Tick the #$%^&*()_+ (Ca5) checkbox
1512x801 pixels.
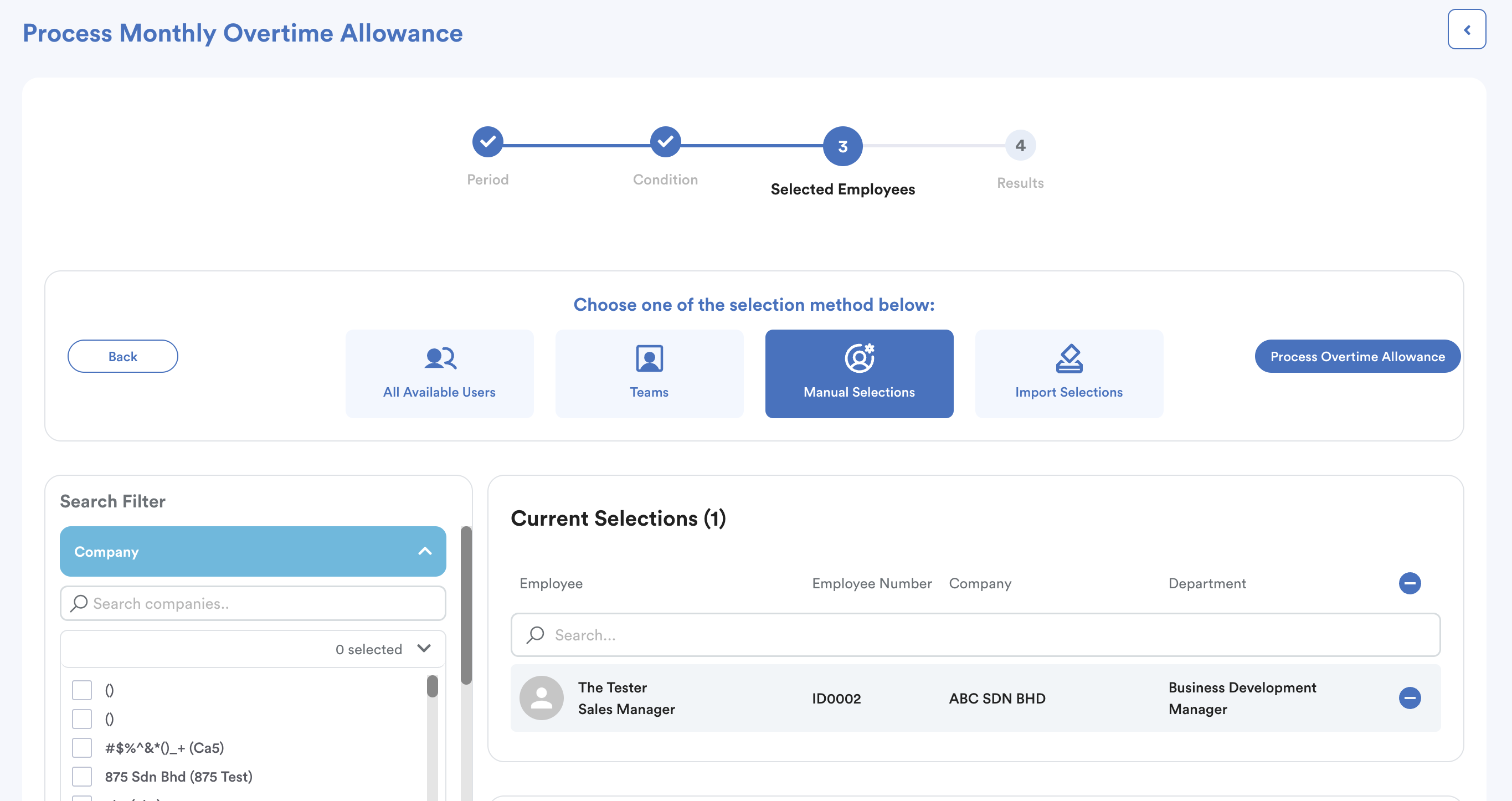tap(82, 748)
